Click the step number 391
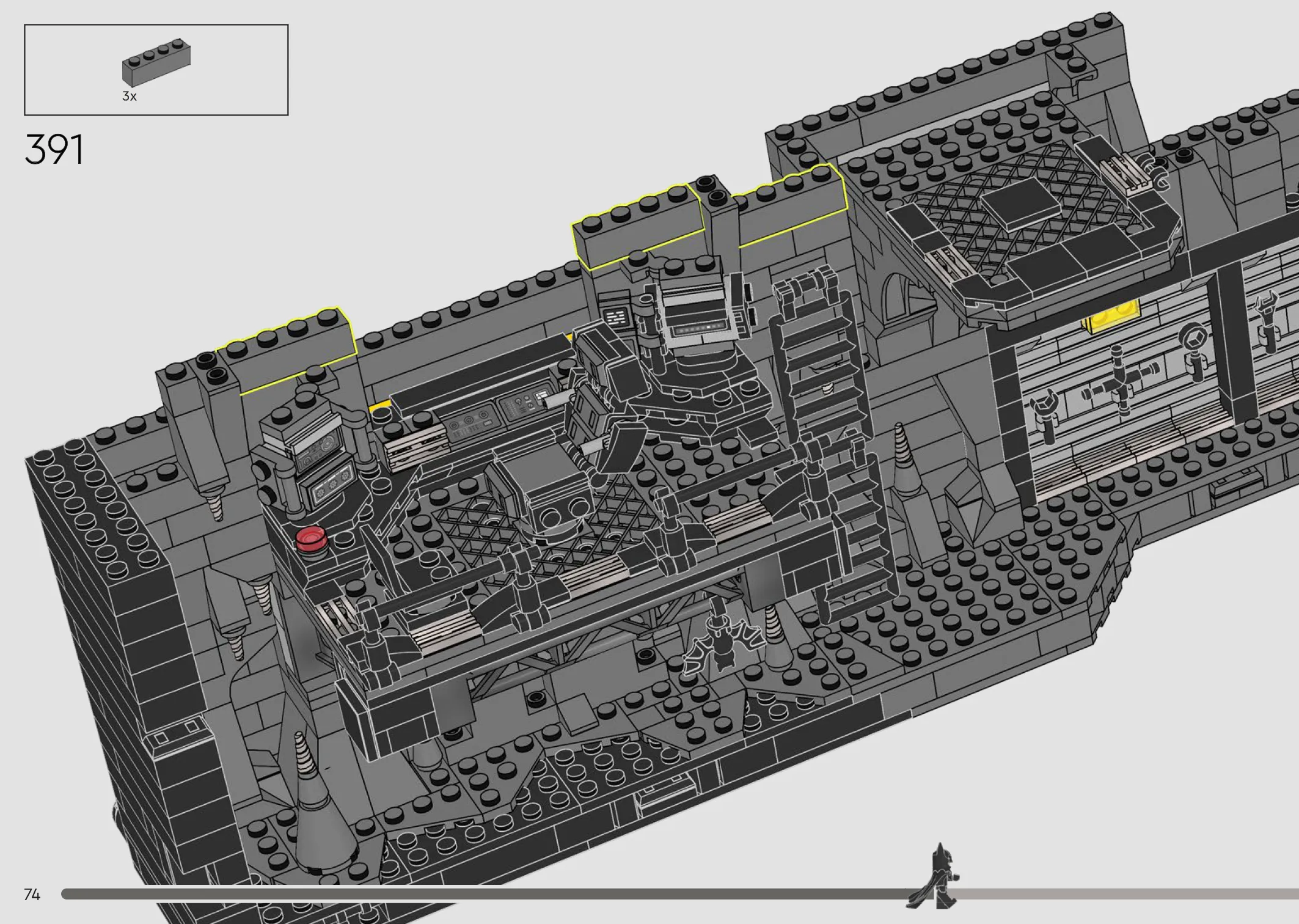 [x=54, y=150]
